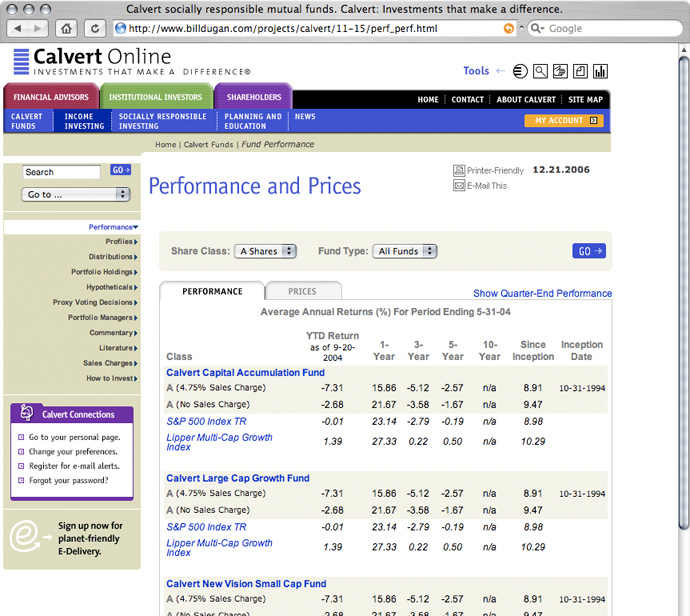Expand How to Invest in sidebar
The image size is (690, 616).
click(x=112, y=378)
